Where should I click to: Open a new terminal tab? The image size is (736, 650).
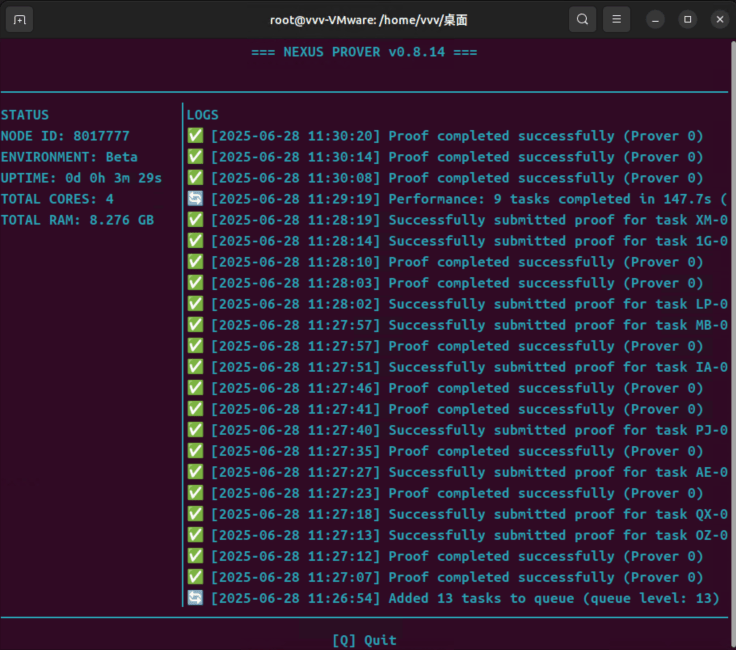pyautogui.click(x=19, y=20)
